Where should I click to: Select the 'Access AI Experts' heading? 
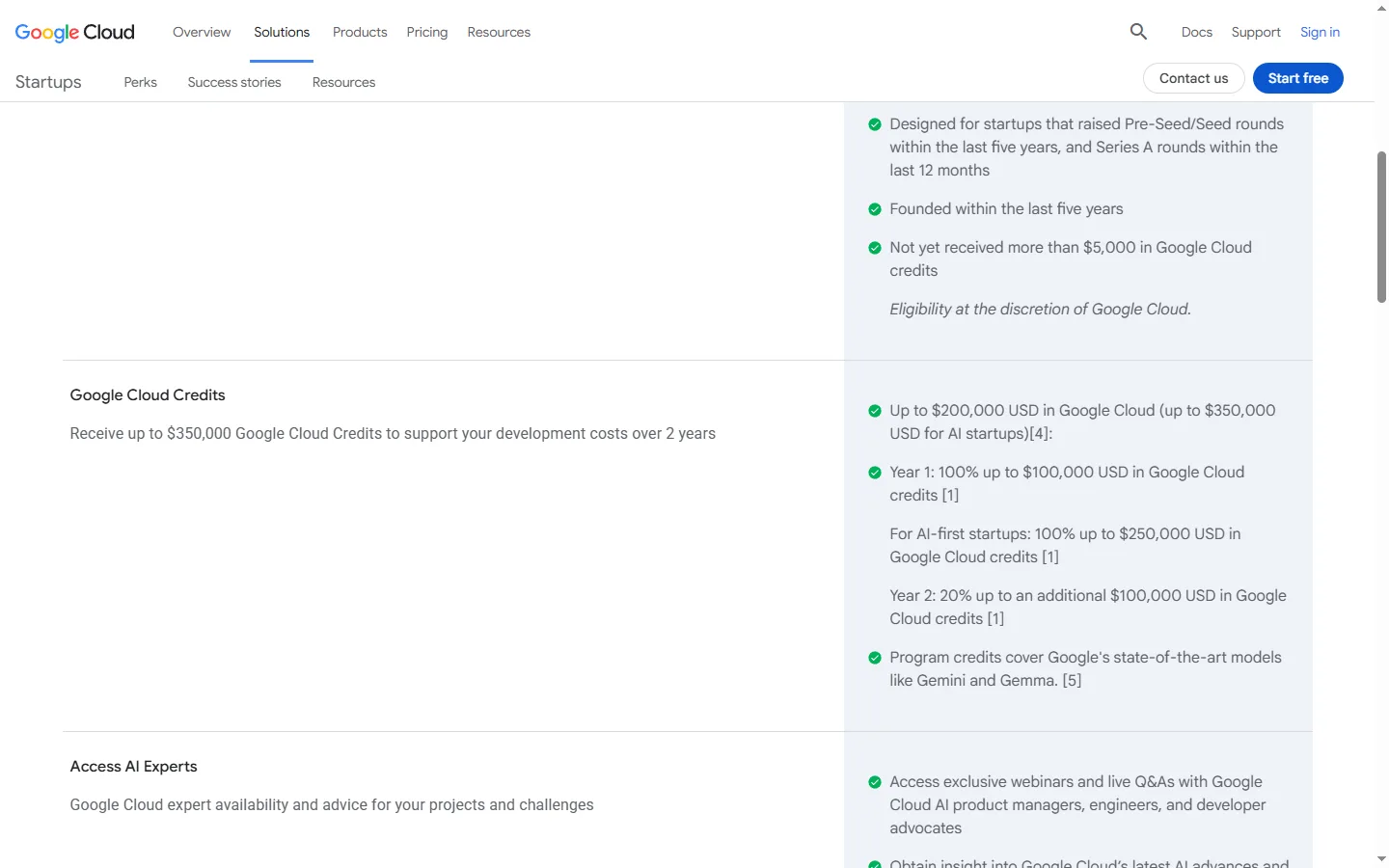(133, 767)
